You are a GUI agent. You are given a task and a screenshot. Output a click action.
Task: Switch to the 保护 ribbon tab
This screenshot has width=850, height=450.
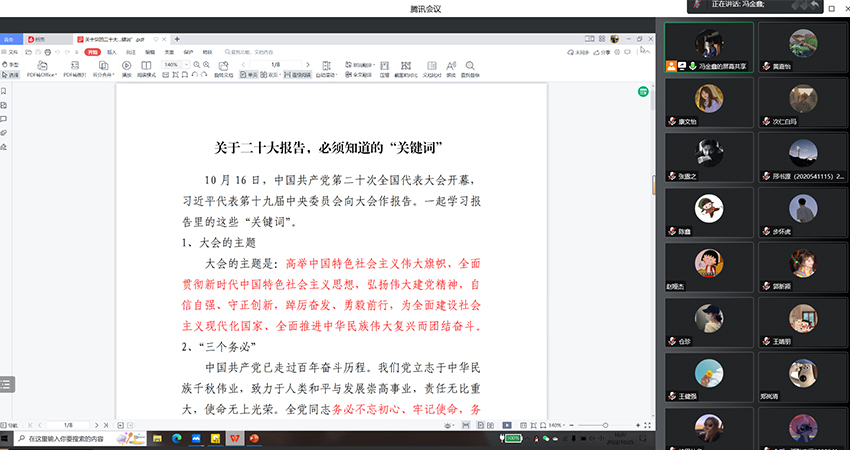pos(188,51)
